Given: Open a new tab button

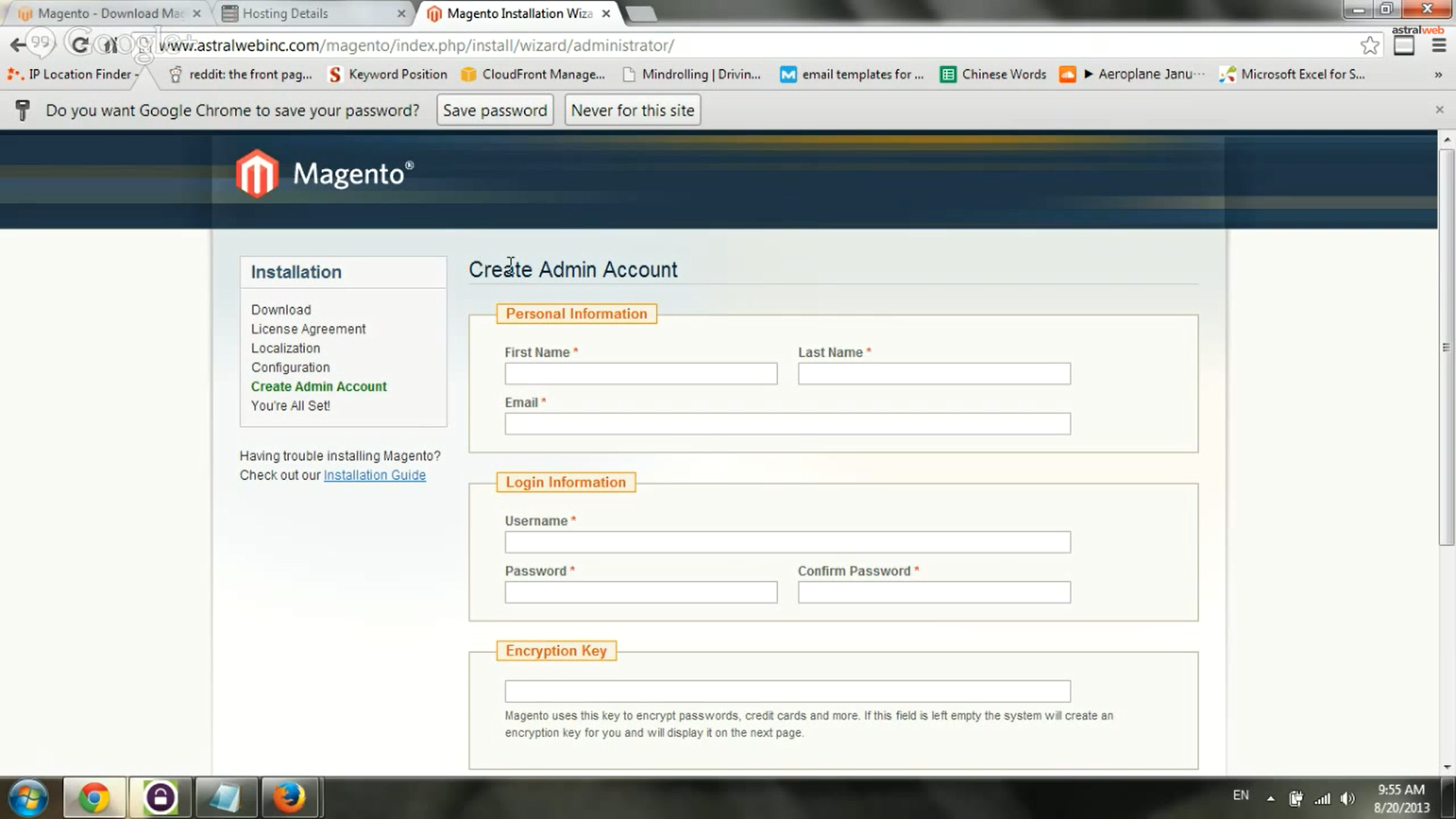Looking at the screenshot, I should 642,14.
